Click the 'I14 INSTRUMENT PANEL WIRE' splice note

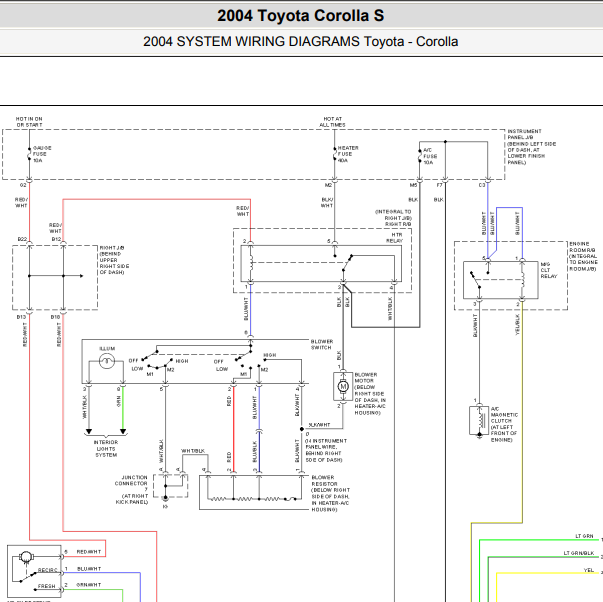(x=326, y=450)
